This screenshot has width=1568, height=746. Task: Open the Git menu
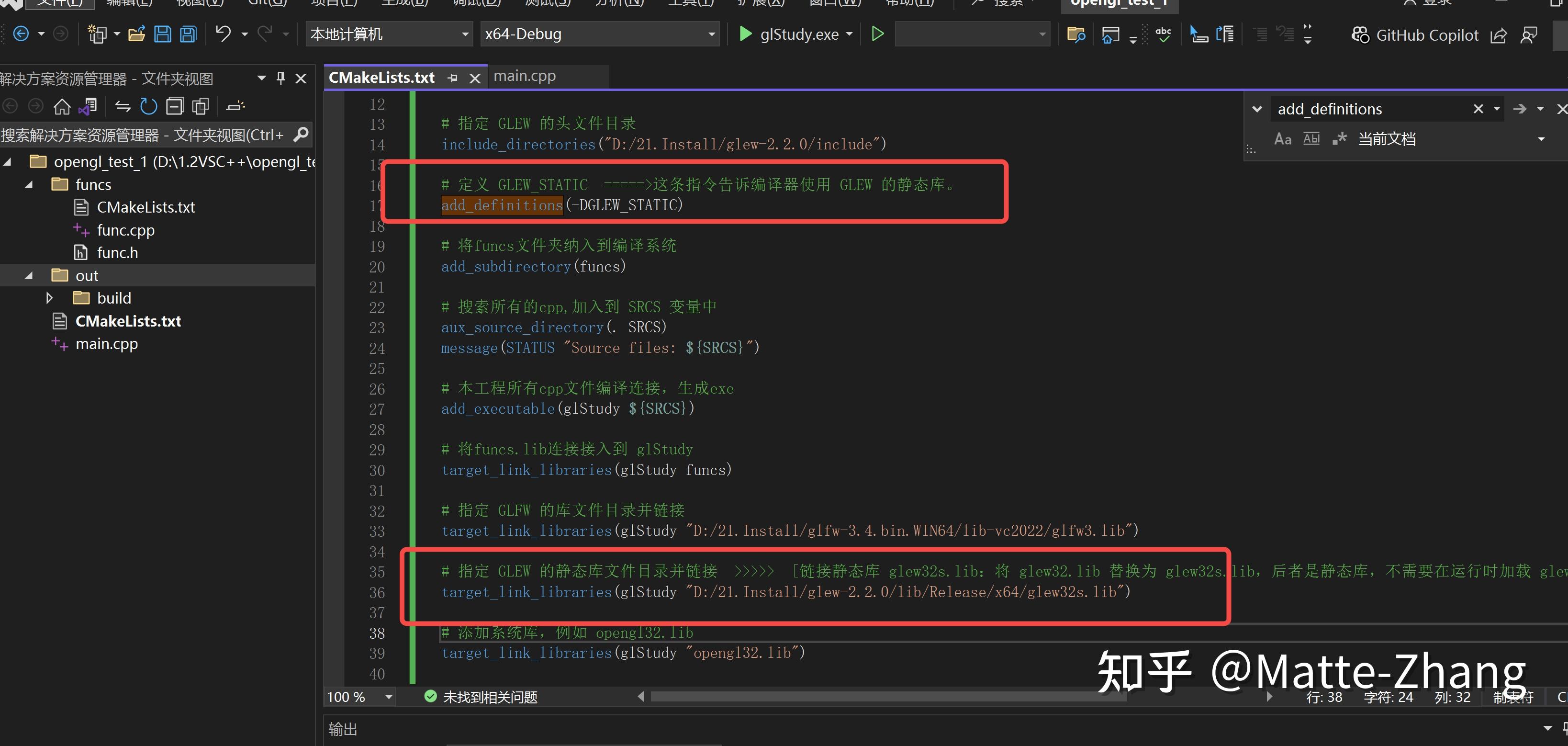tap(266, 3)
